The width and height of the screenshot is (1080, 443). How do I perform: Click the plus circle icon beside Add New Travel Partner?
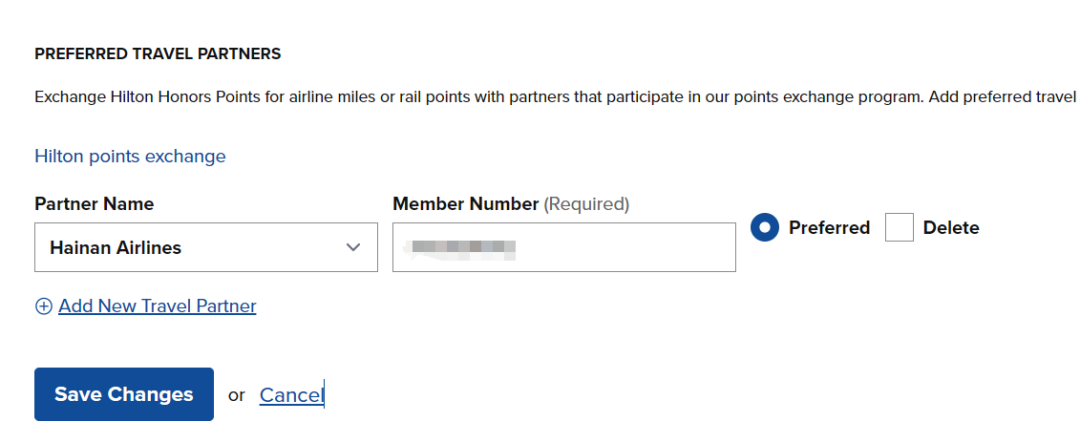(43, 307)
